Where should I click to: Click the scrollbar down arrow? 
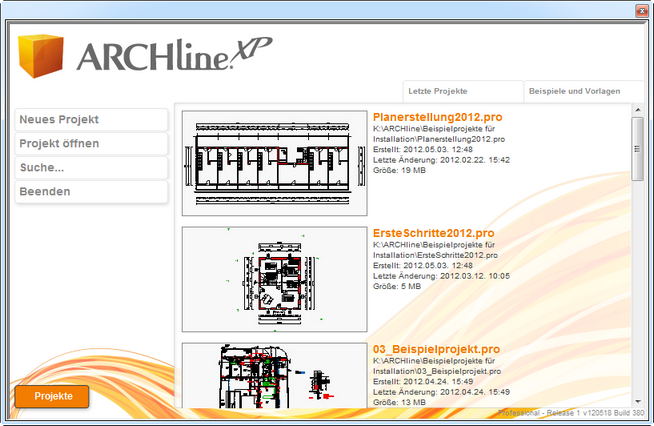coord(638,401)
